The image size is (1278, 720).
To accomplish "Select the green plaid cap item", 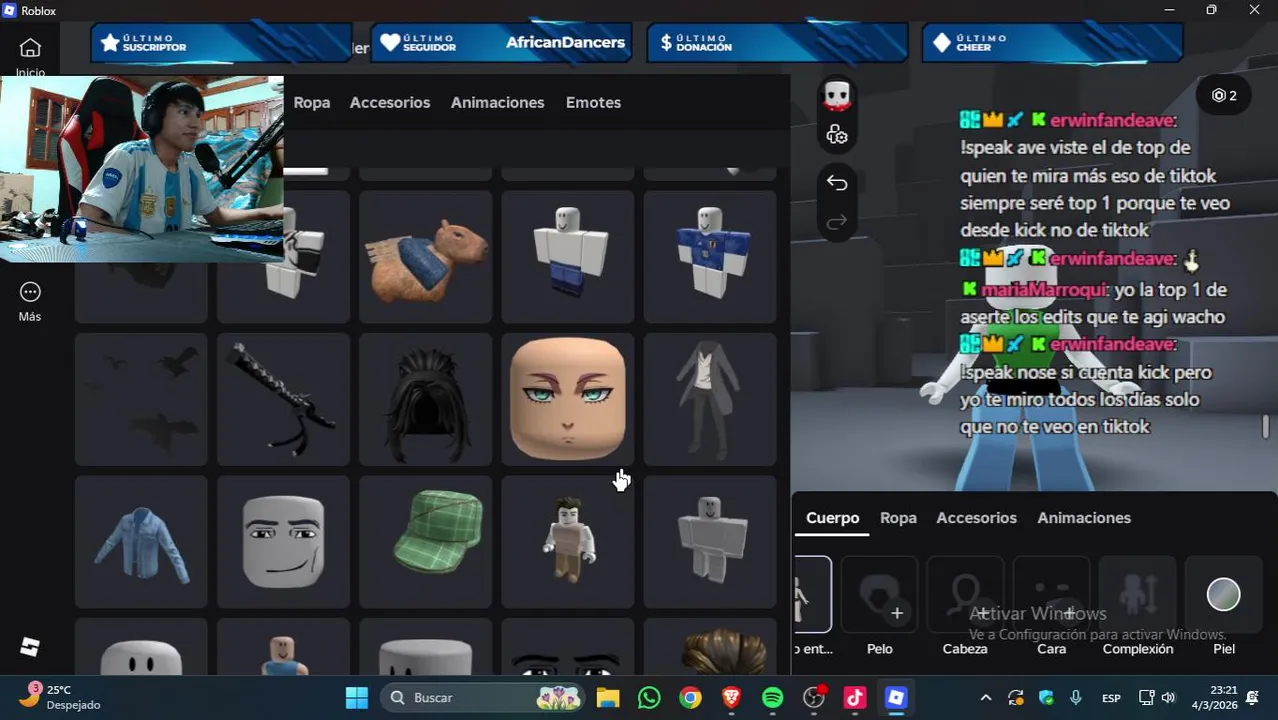I will pos(426,541).
